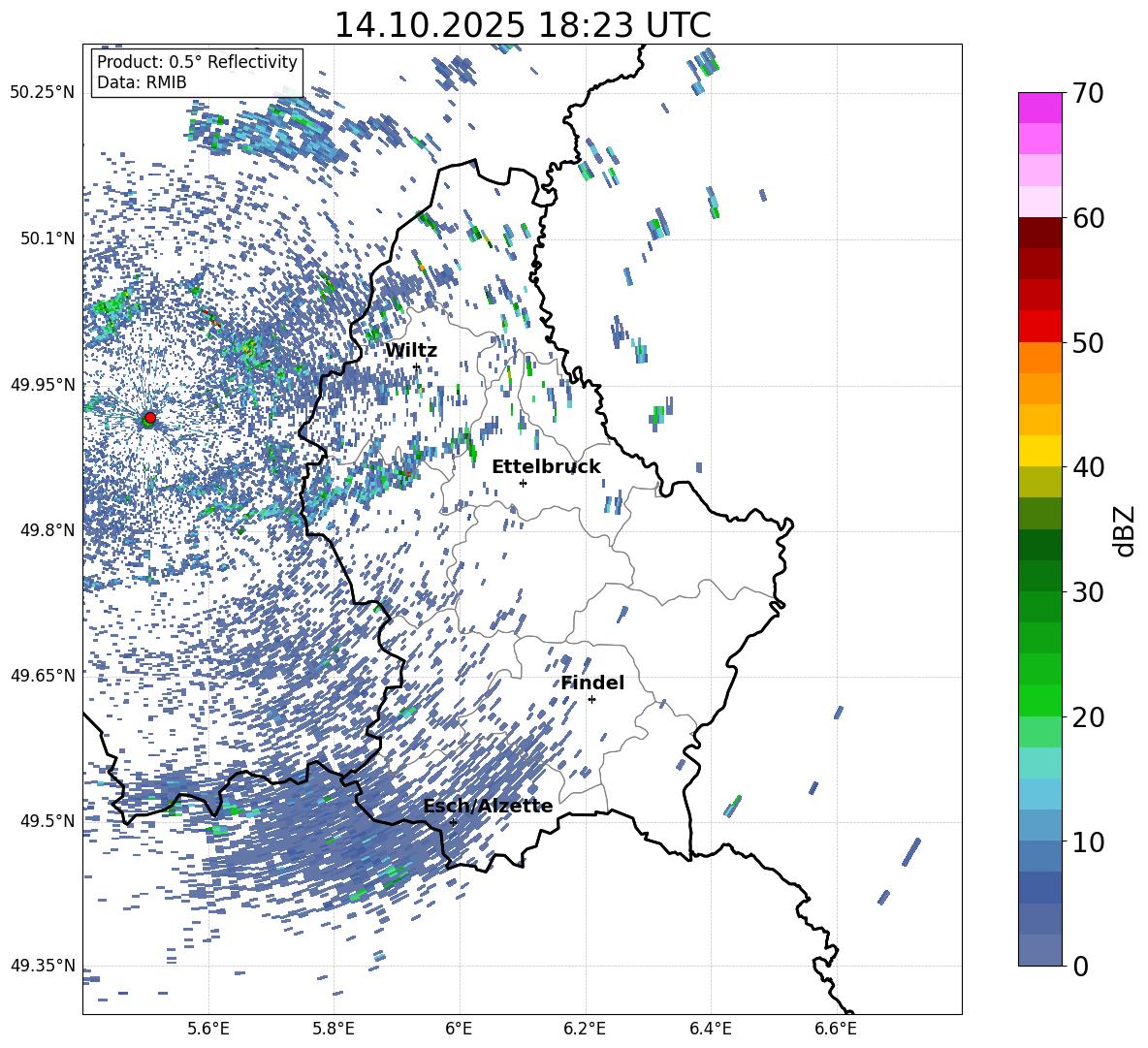This screenshot has height=1048, width=1148.
Task: Click the Ettelbruck cross marker
Action: pos(523,483)
